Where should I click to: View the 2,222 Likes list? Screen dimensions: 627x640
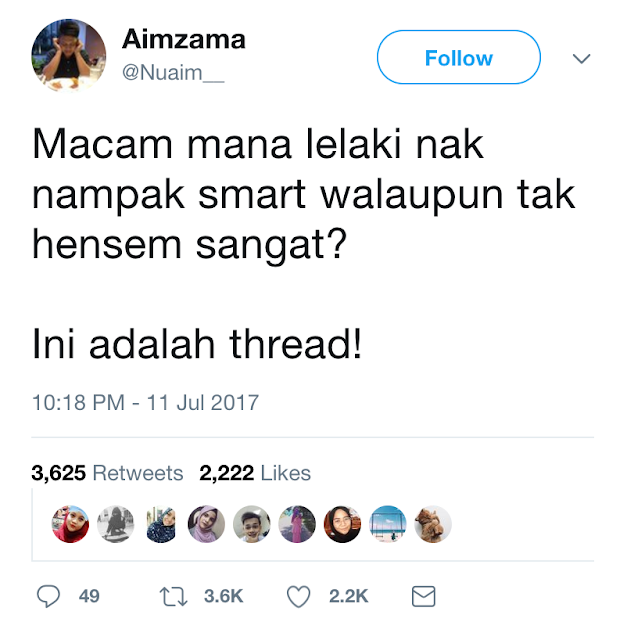255,473
